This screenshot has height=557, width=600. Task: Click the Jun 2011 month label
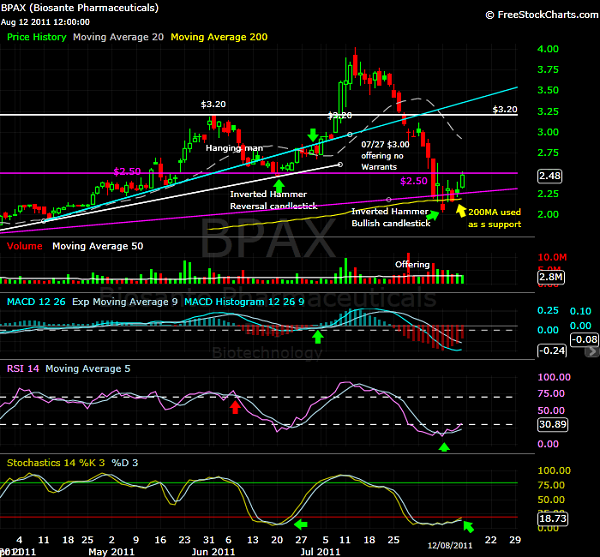213,552
